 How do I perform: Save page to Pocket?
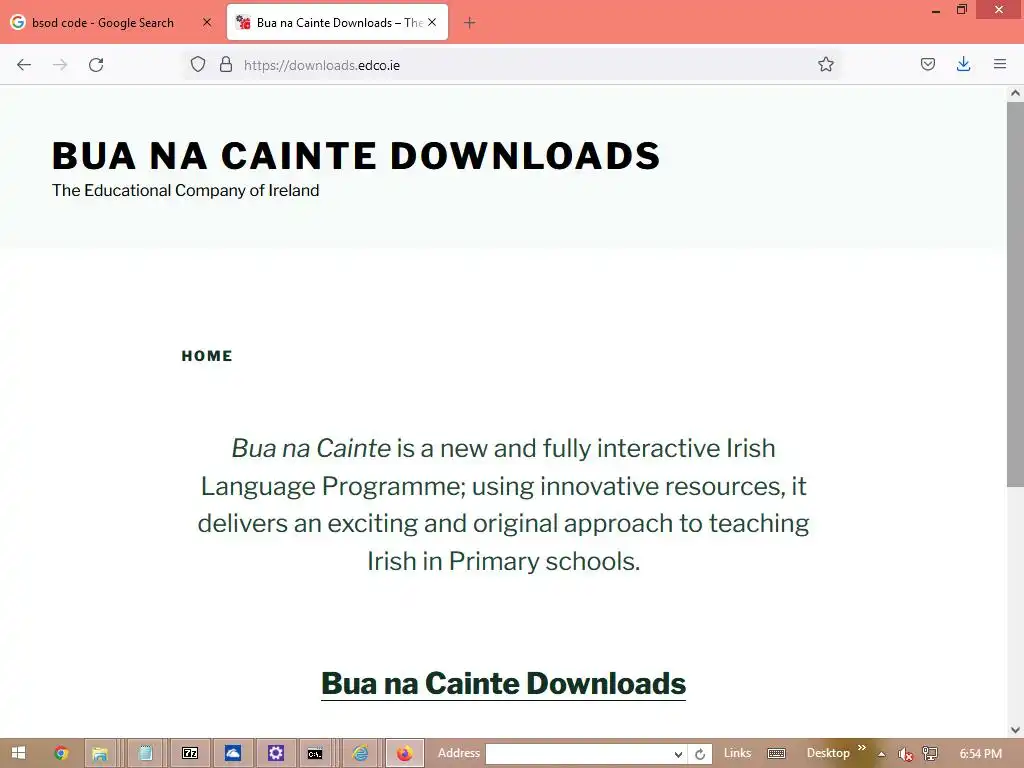927,64
